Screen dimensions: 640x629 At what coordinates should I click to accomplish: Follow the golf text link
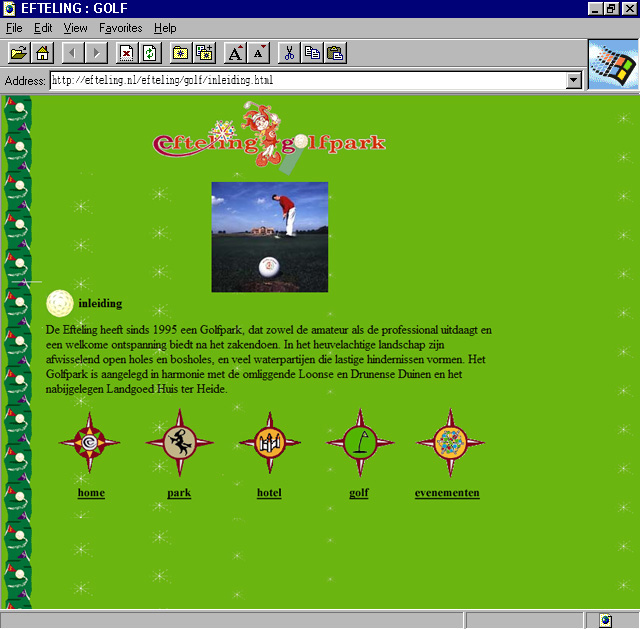tap(359, 493)
